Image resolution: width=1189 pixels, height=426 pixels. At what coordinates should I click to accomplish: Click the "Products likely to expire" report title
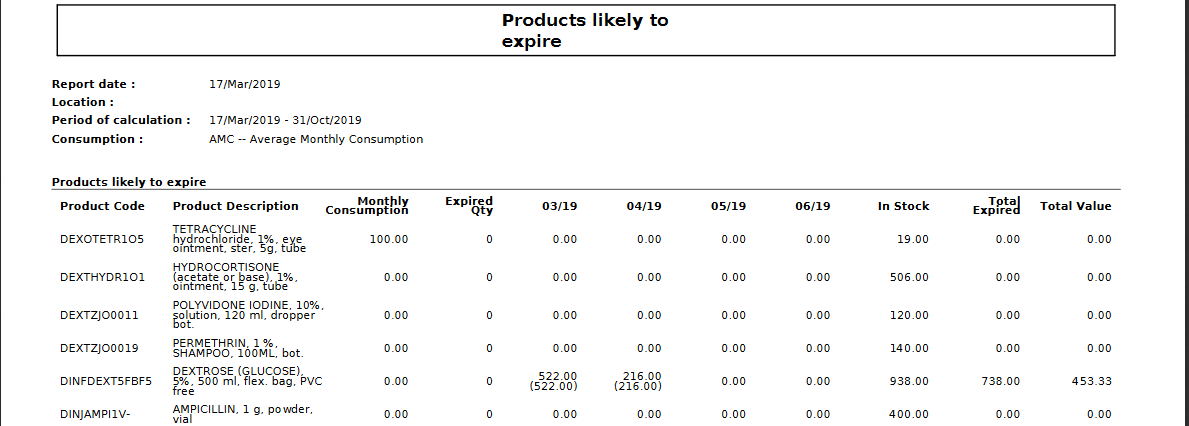tap(585, 31)
